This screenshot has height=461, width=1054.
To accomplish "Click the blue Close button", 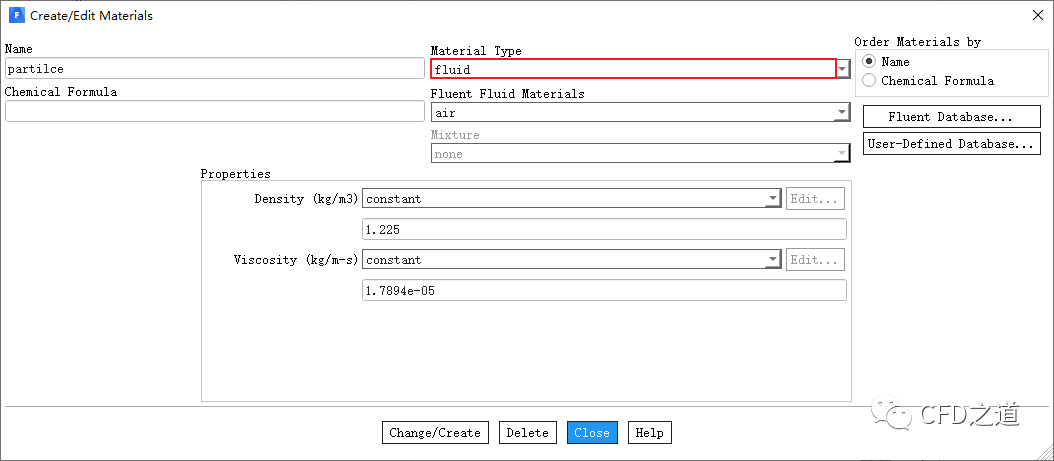I will (x=592, y=433).
